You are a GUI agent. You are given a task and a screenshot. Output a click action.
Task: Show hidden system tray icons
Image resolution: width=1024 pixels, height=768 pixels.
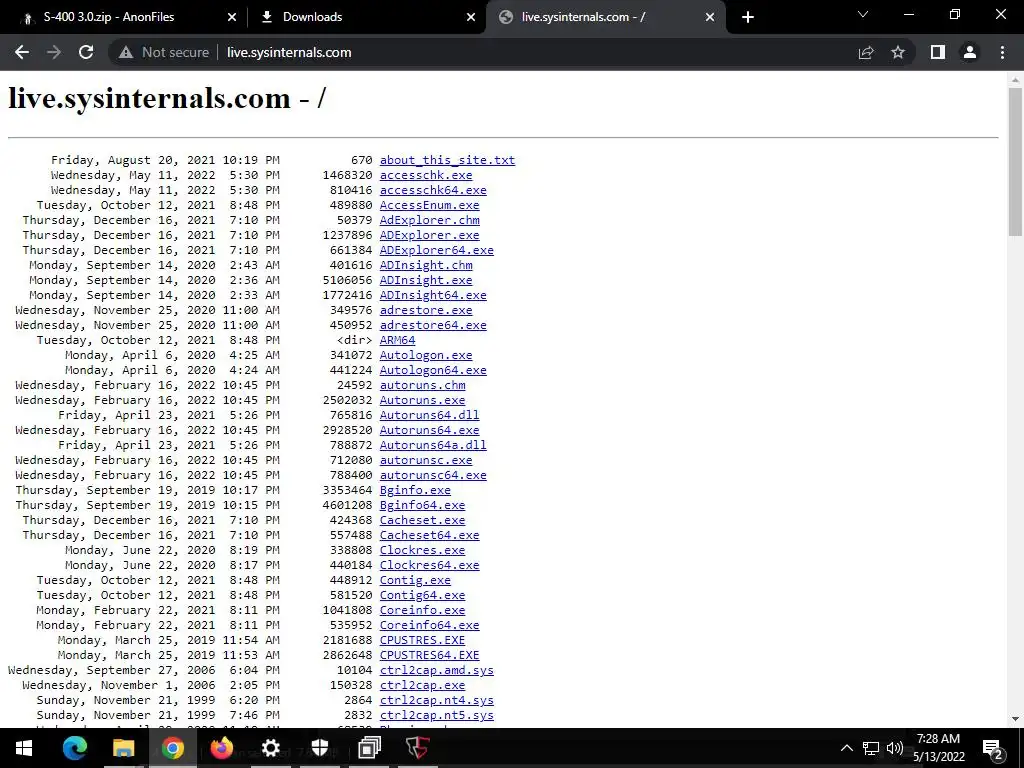pyautogui.click(x=846, y=748)
